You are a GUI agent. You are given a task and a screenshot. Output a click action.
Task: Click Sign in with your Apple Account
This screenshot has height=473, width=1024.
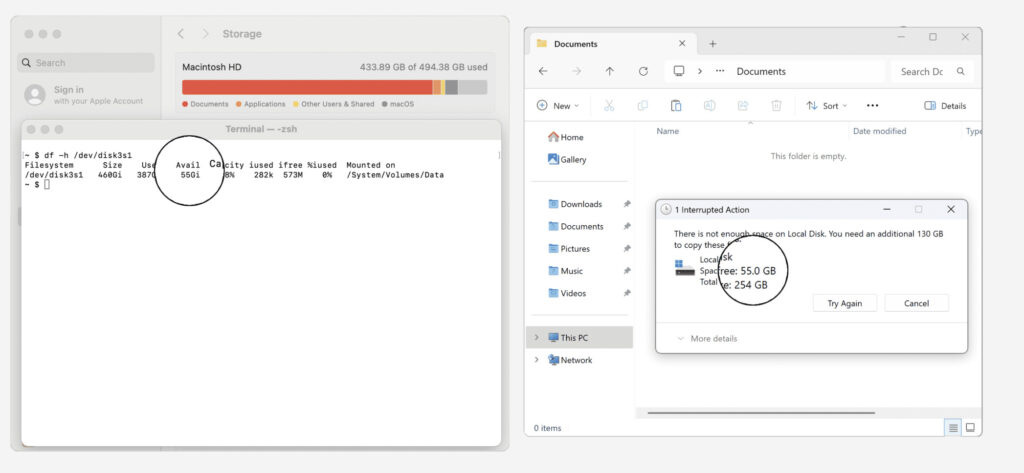point(84,95)
